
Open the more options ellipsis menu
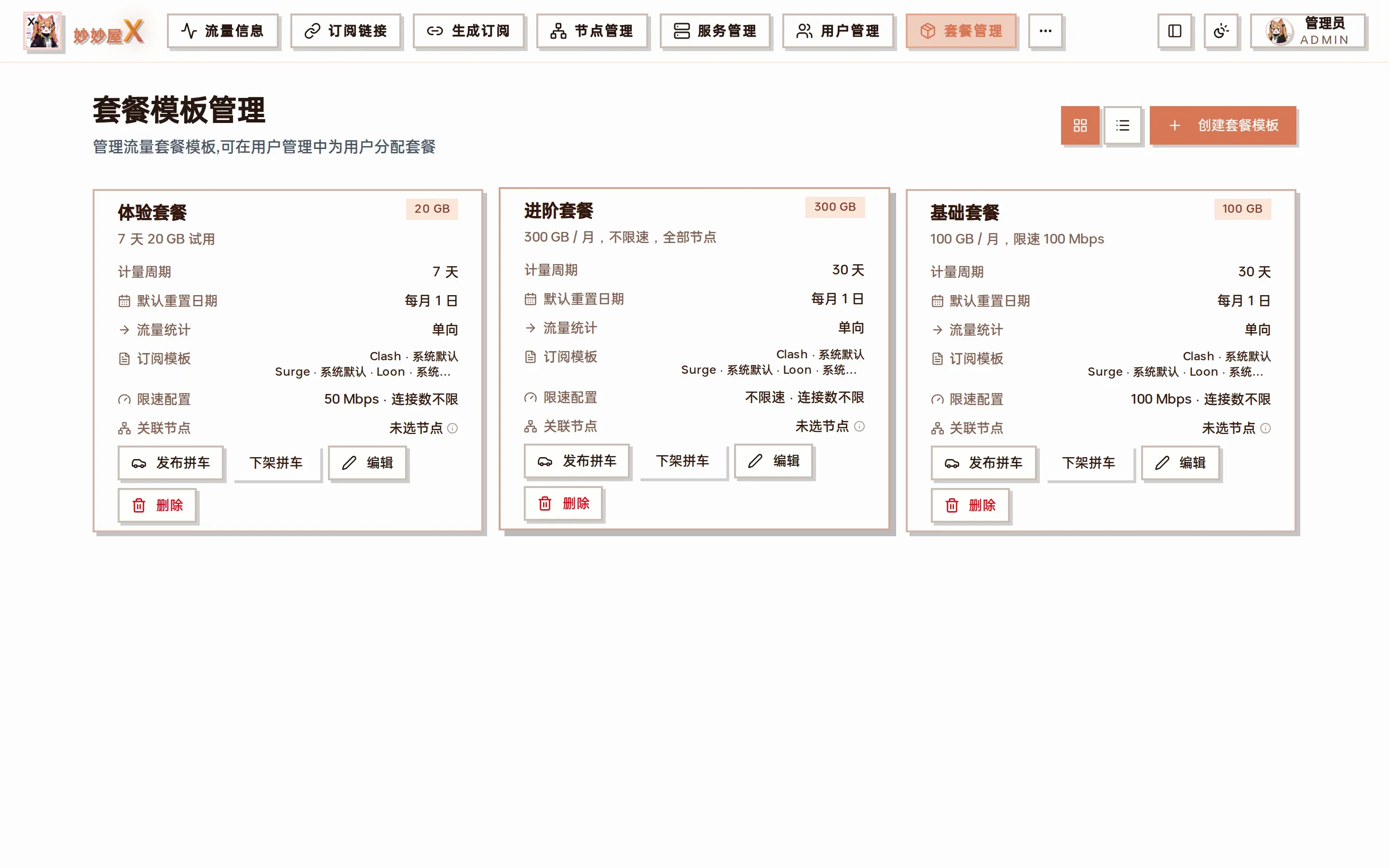[x=1045, y=31]
